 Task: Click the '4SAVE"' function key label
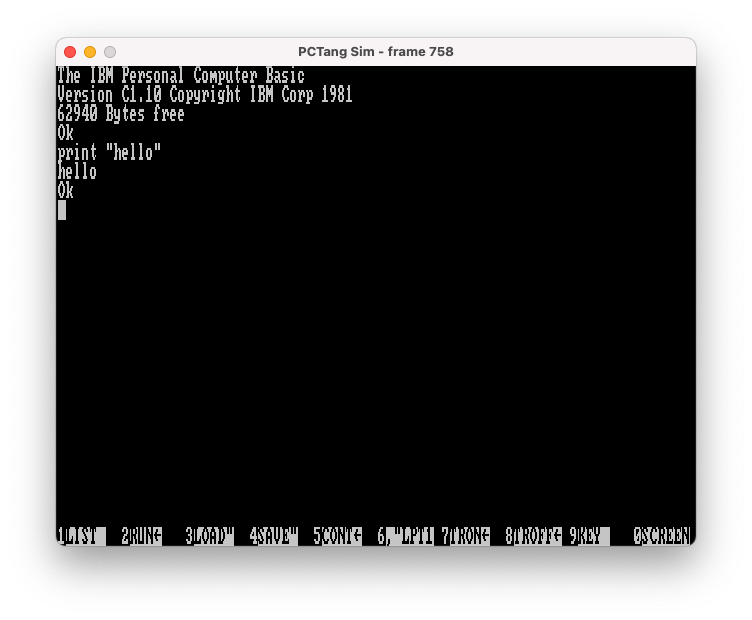tap(273, 536)
